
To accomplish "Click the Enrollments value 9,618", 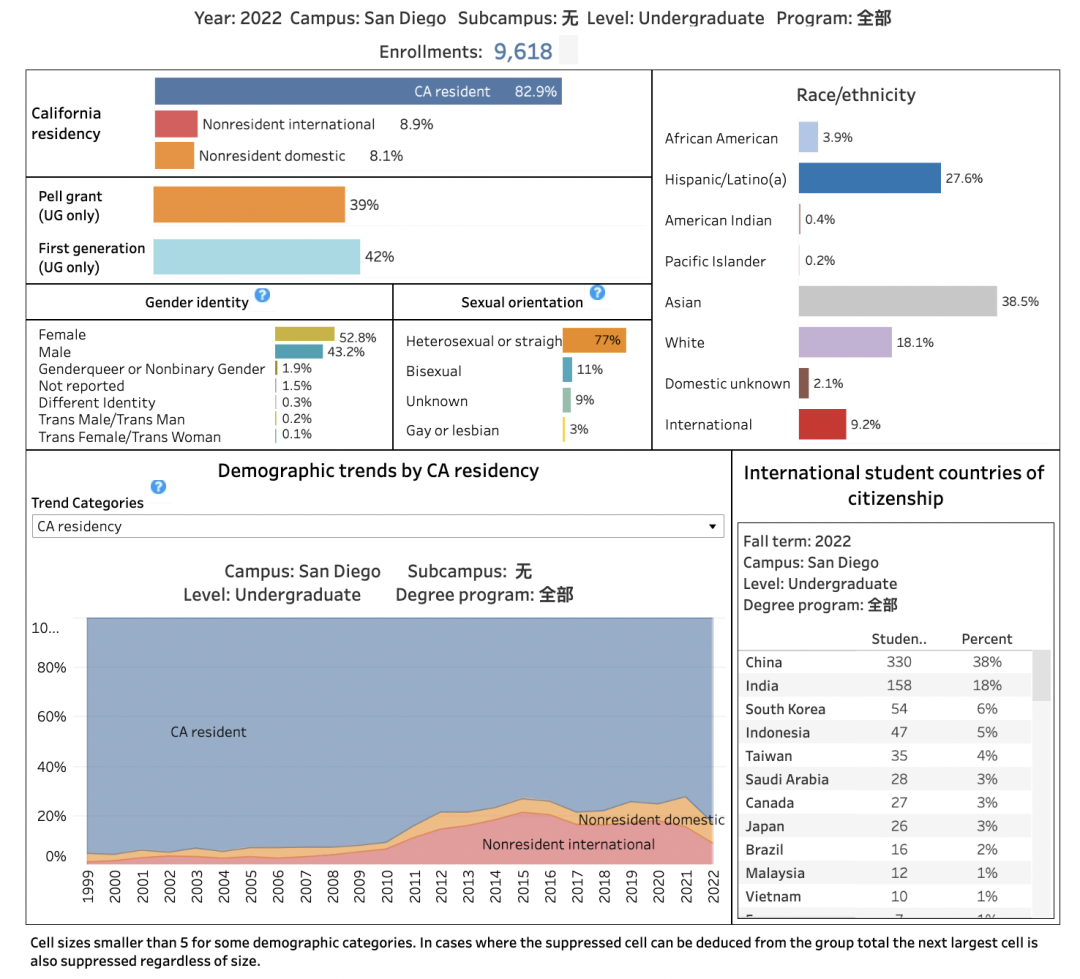I will [x=522, y=52].
